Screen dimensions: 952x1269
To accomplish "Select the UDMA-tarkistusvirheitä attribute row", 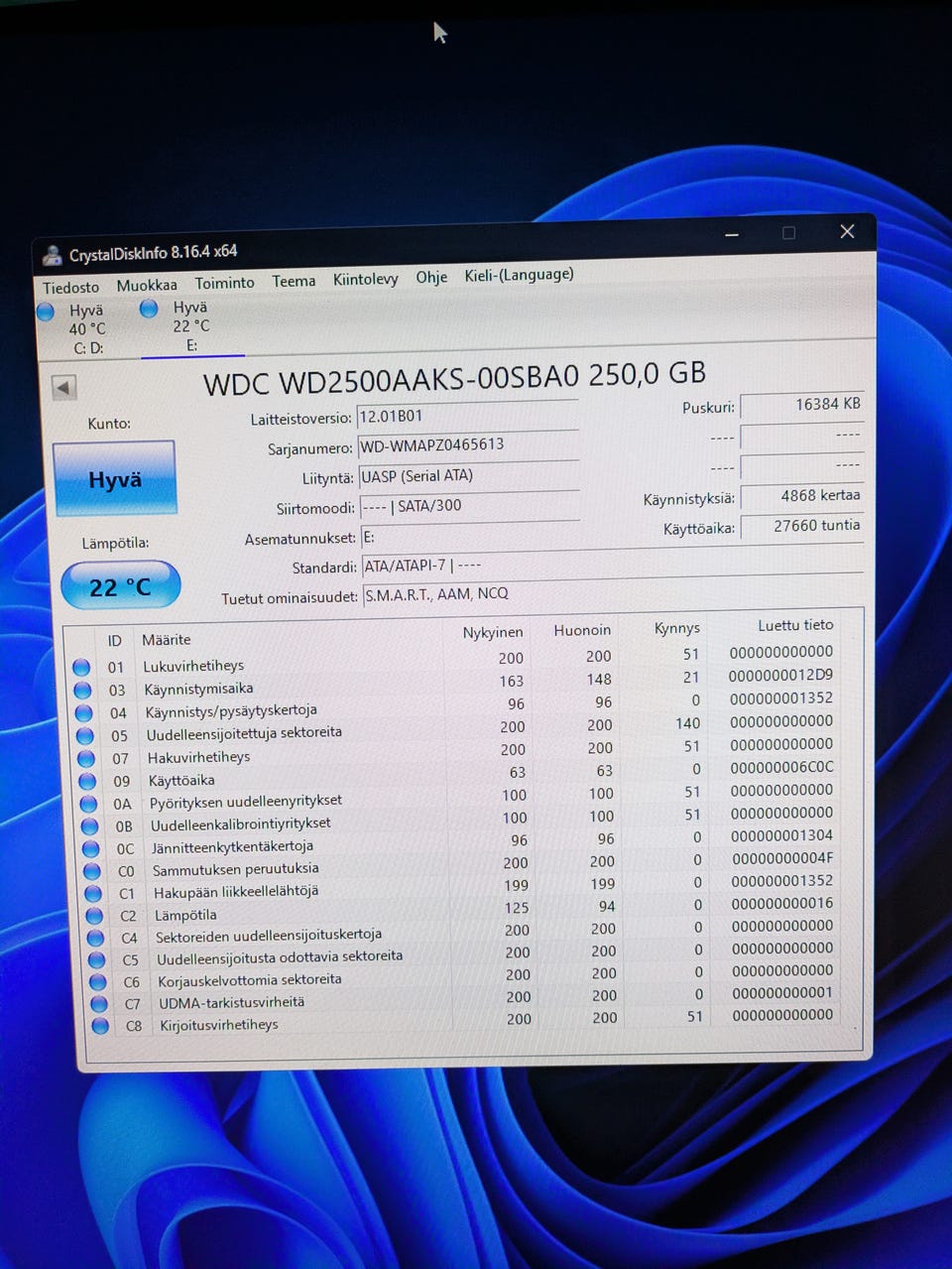I will pos(465,998).
